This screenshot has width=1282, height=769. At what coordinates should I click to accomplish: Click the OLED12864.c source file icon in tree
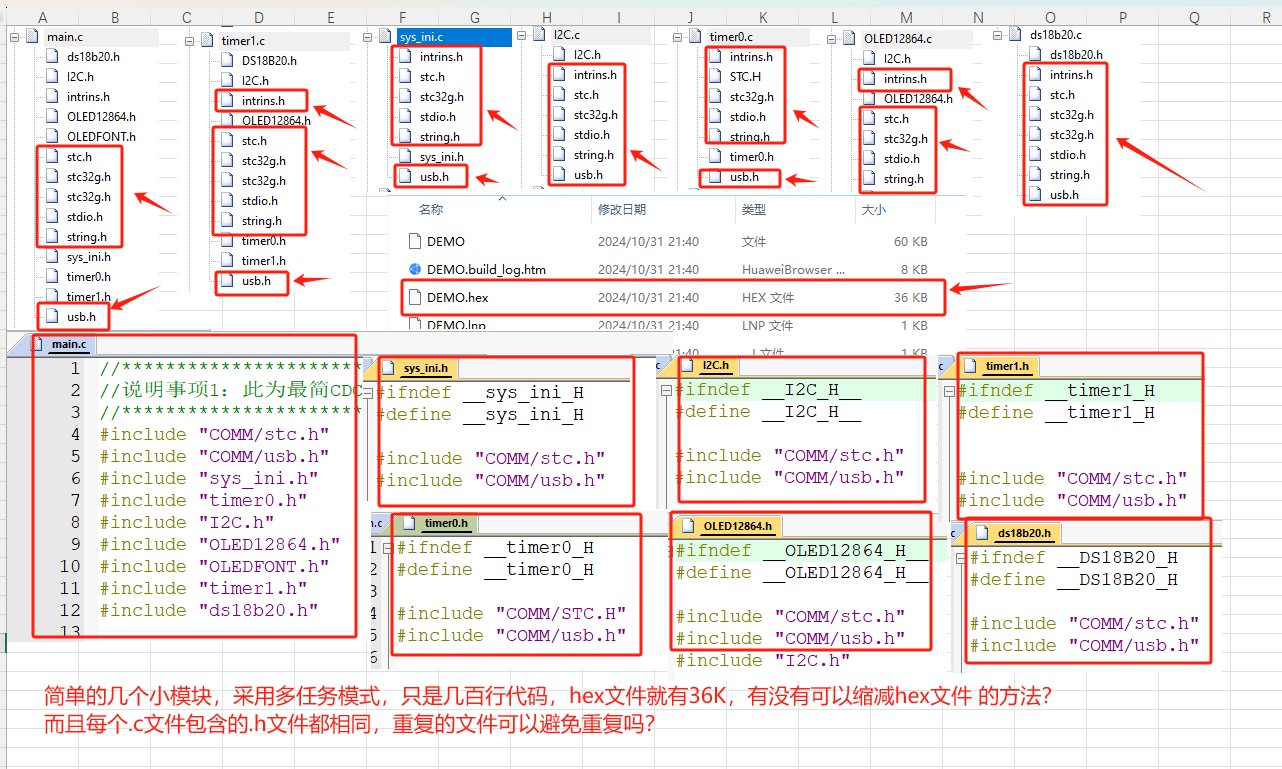tap(850, 39)
